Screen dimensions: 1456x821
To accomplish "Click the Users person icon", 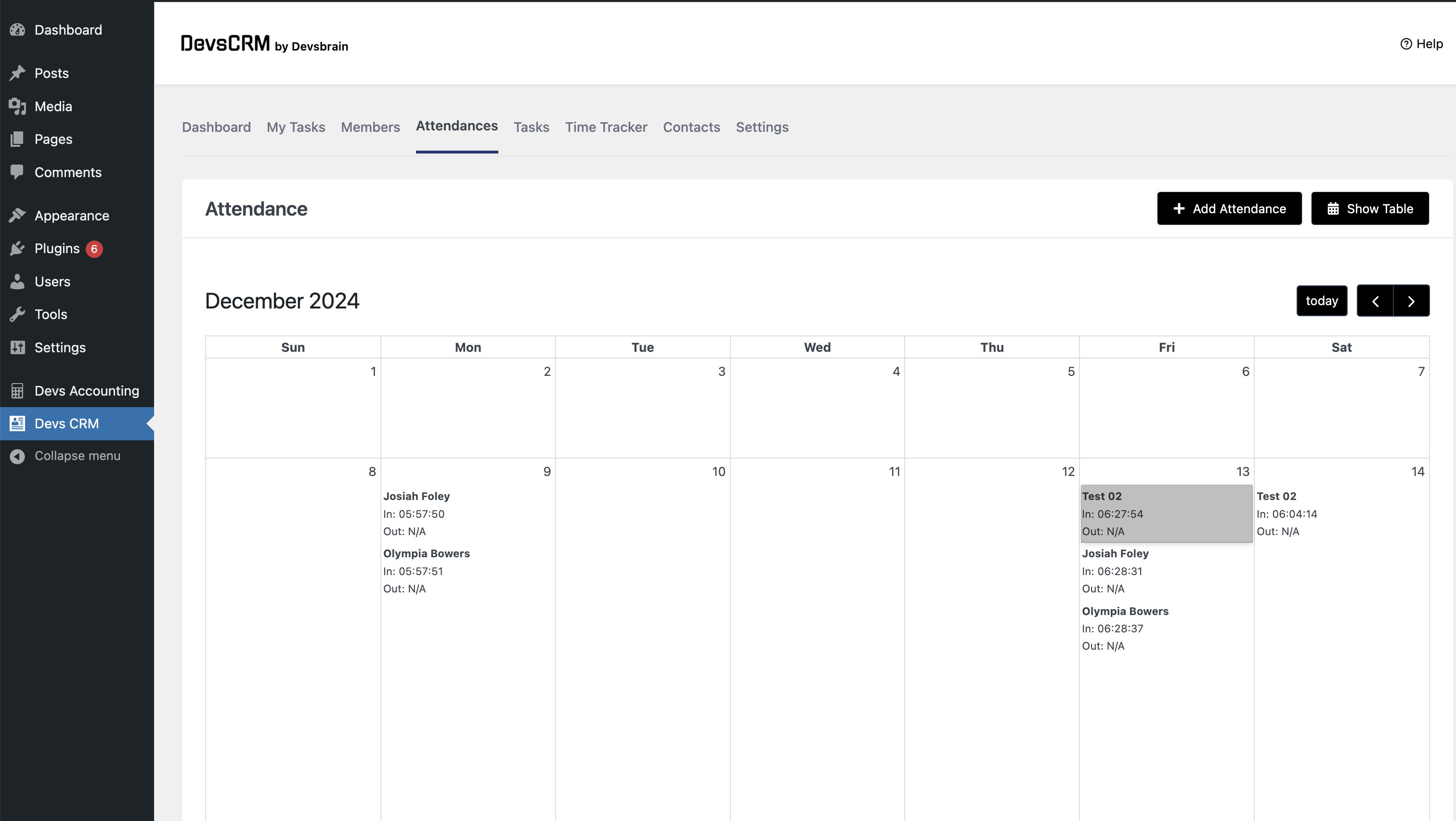I will click(17, 282).
